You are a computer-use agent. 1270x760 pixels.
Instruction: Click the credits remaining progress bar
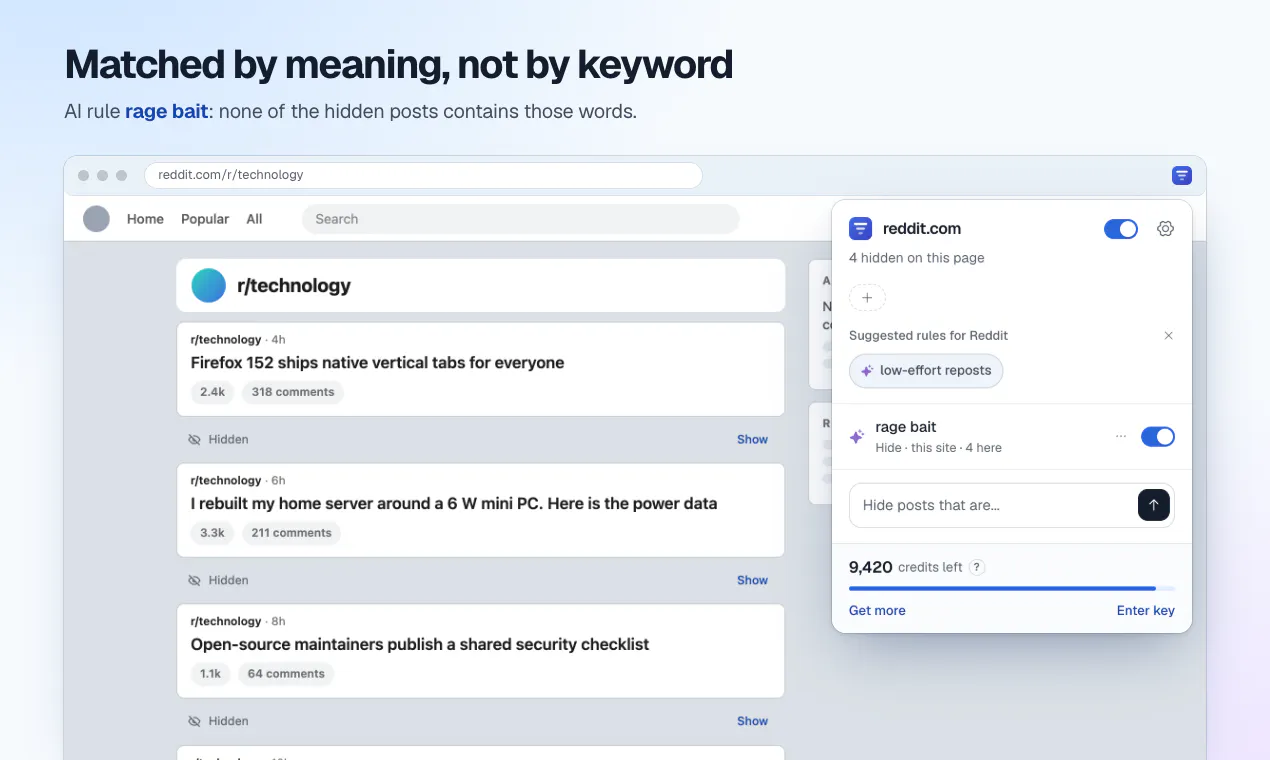(x=1012, y=589)
